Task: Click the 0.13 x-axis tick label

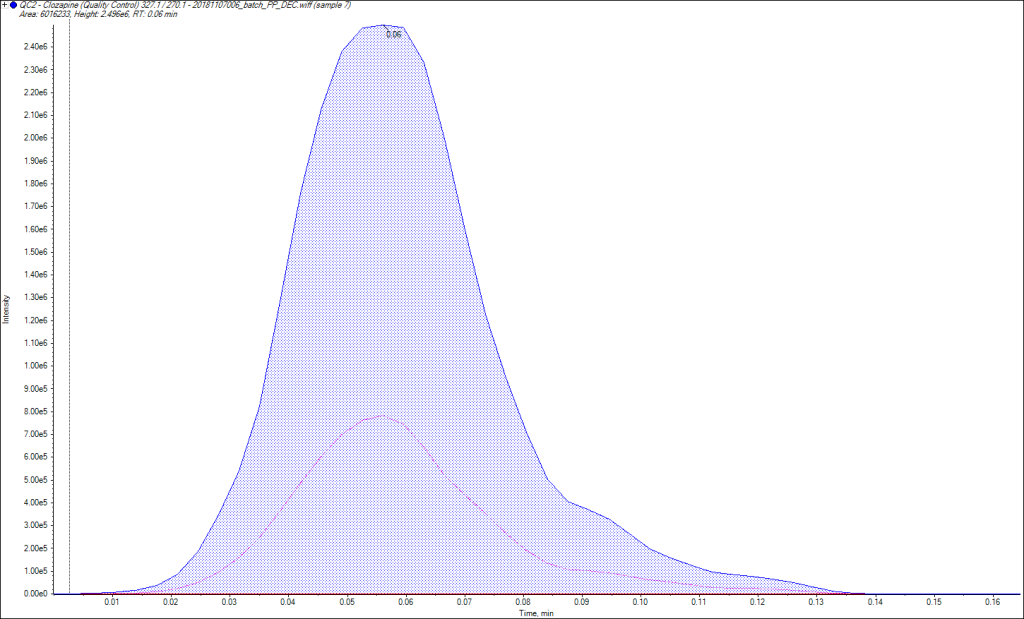Action: click(816, 601)
